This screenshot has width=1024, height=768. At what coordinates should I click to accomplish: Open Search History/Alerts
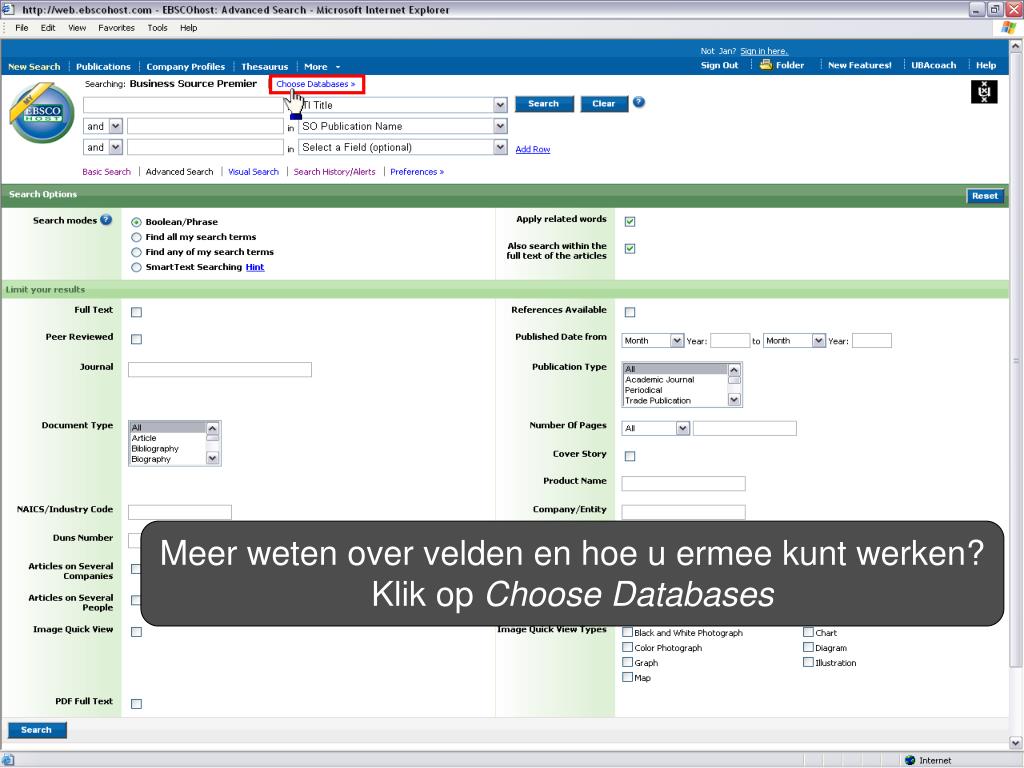tap(334, 172)
